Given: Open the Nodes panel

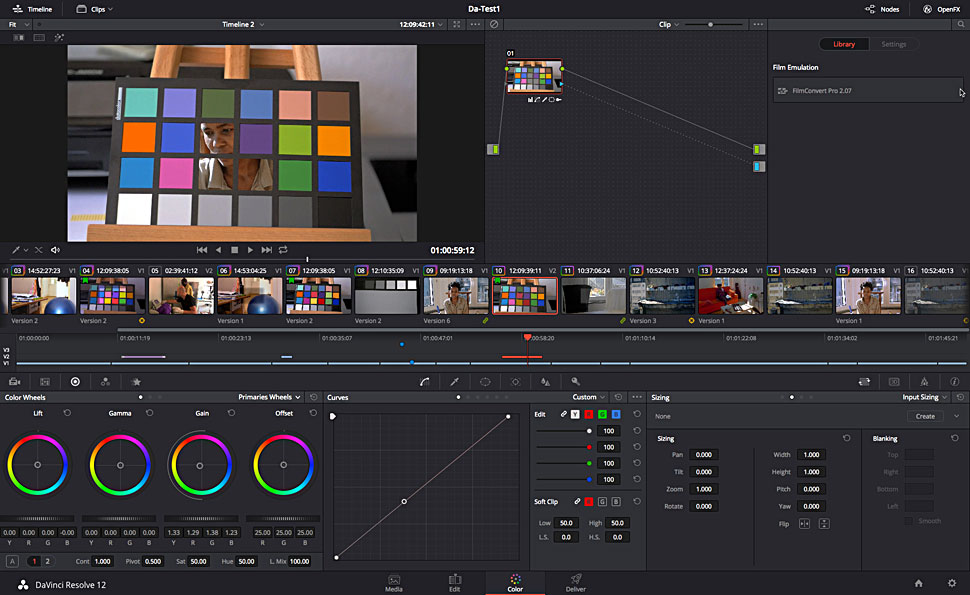Looking at the screenshot, I should (881, 9).
